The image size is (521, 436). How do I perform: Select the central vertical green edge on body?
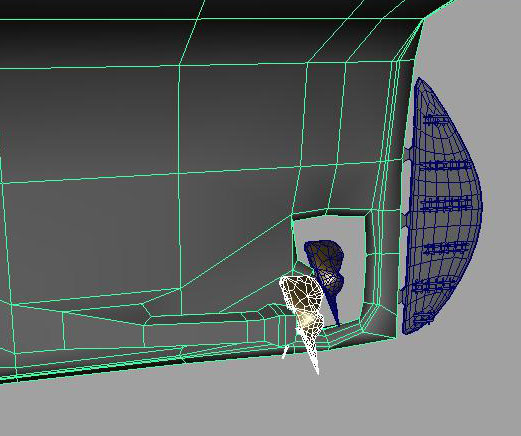click(180, 187)
